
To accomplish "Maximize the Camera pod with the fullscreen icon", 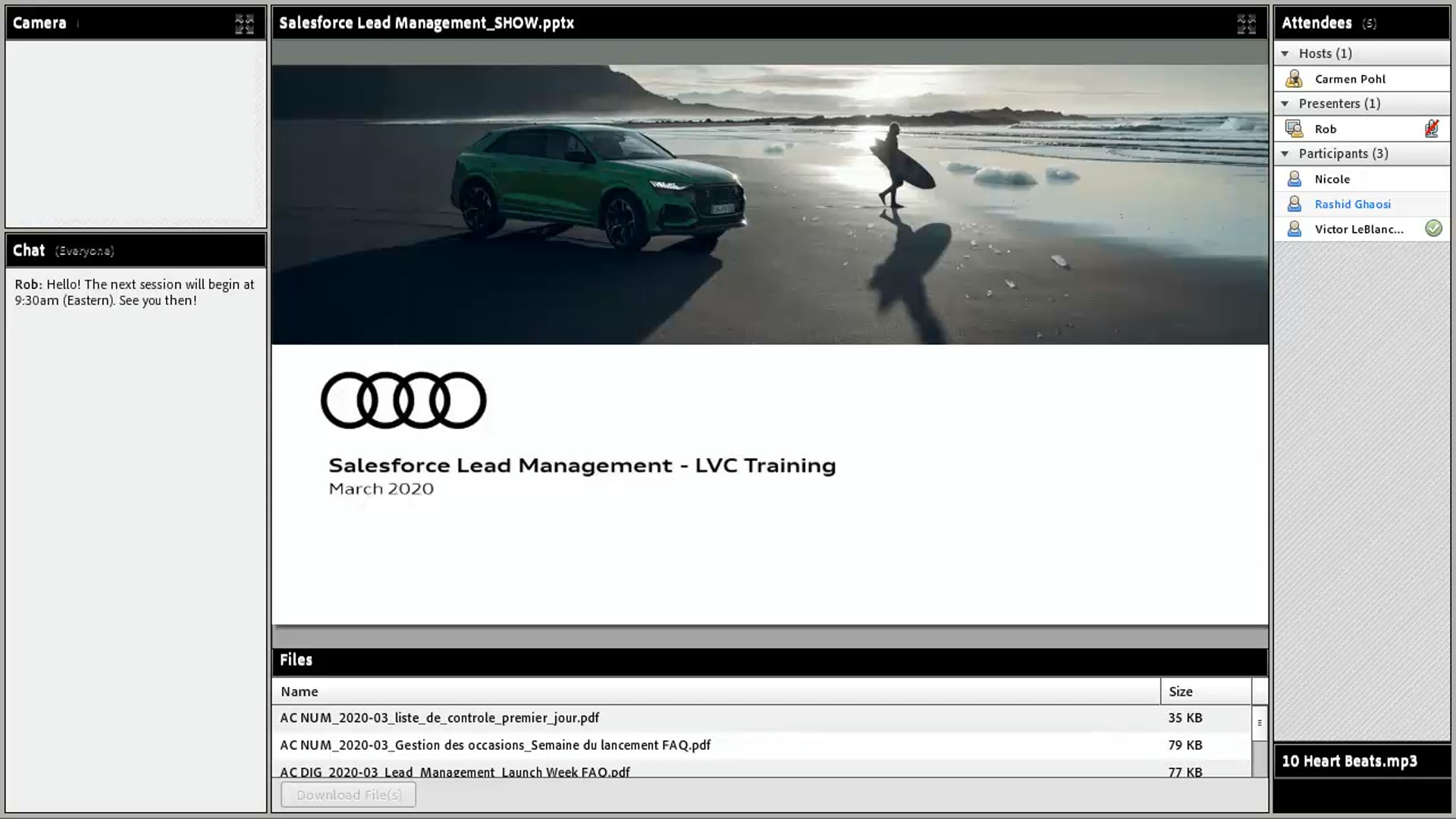I will click(244, 24).
